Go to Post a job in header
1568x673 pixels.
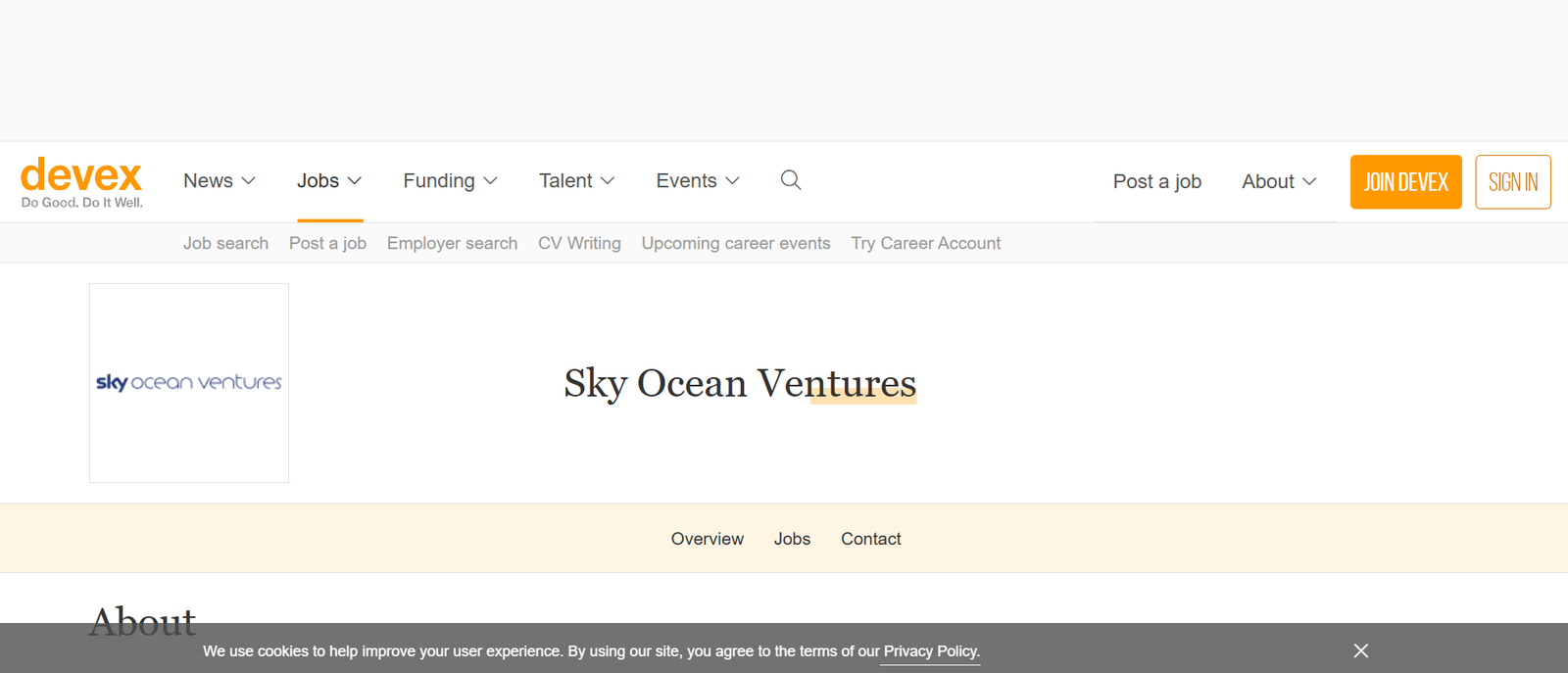(1156, 182)
